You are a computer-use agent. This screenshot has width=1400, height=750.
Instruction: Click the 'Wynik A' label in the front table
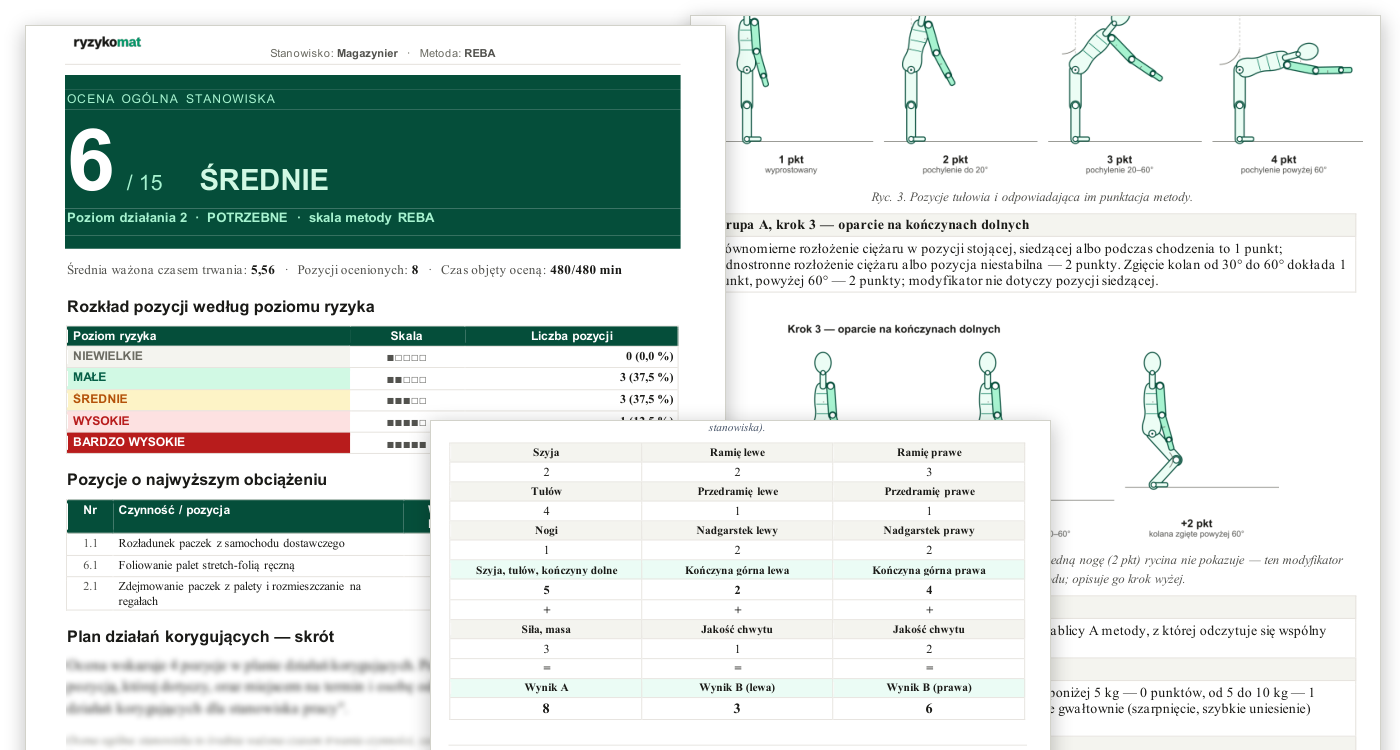tap(546, 688)
